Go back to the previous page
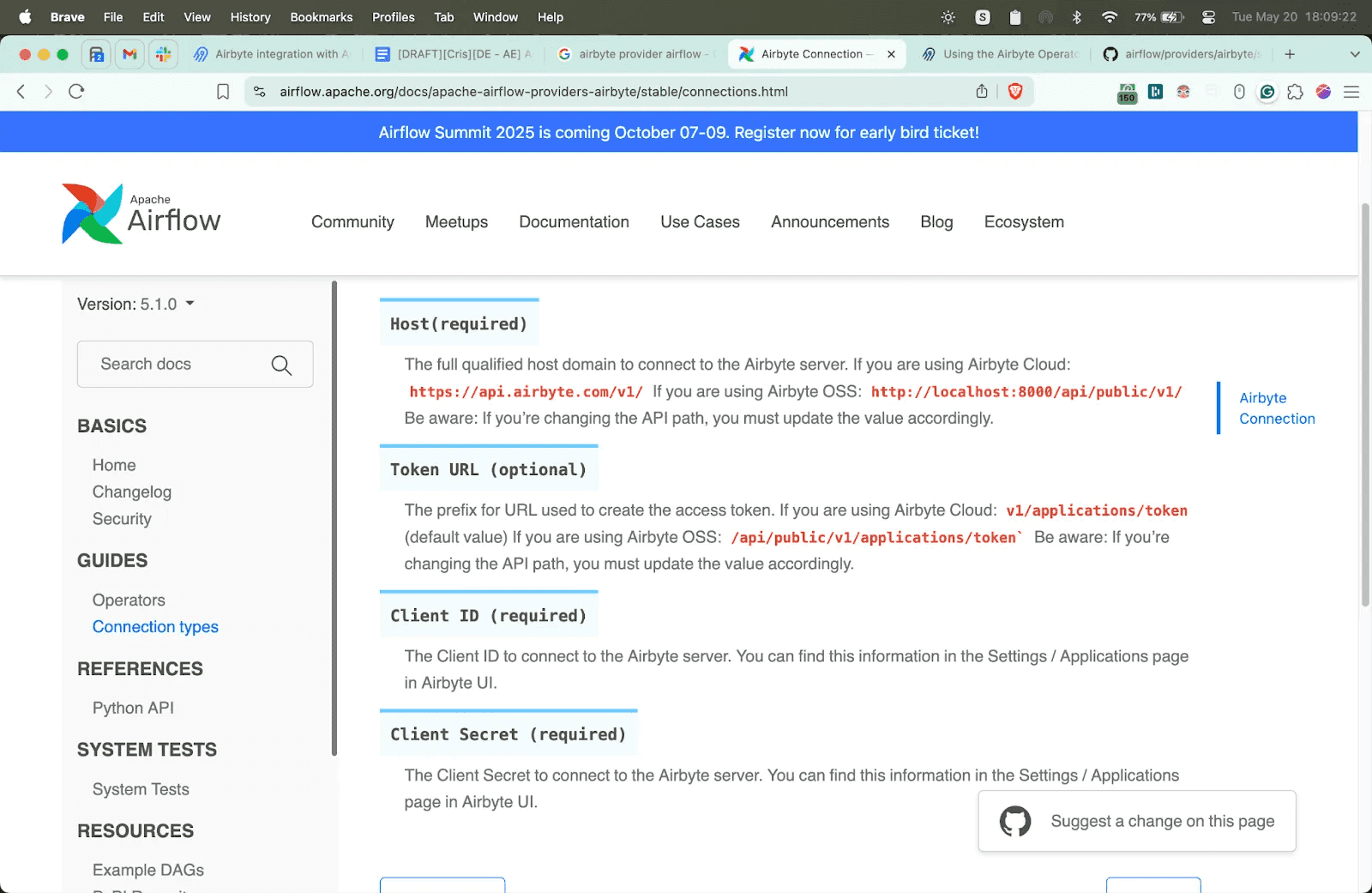This screenshot has width=1372, height=893. point(21,92)
